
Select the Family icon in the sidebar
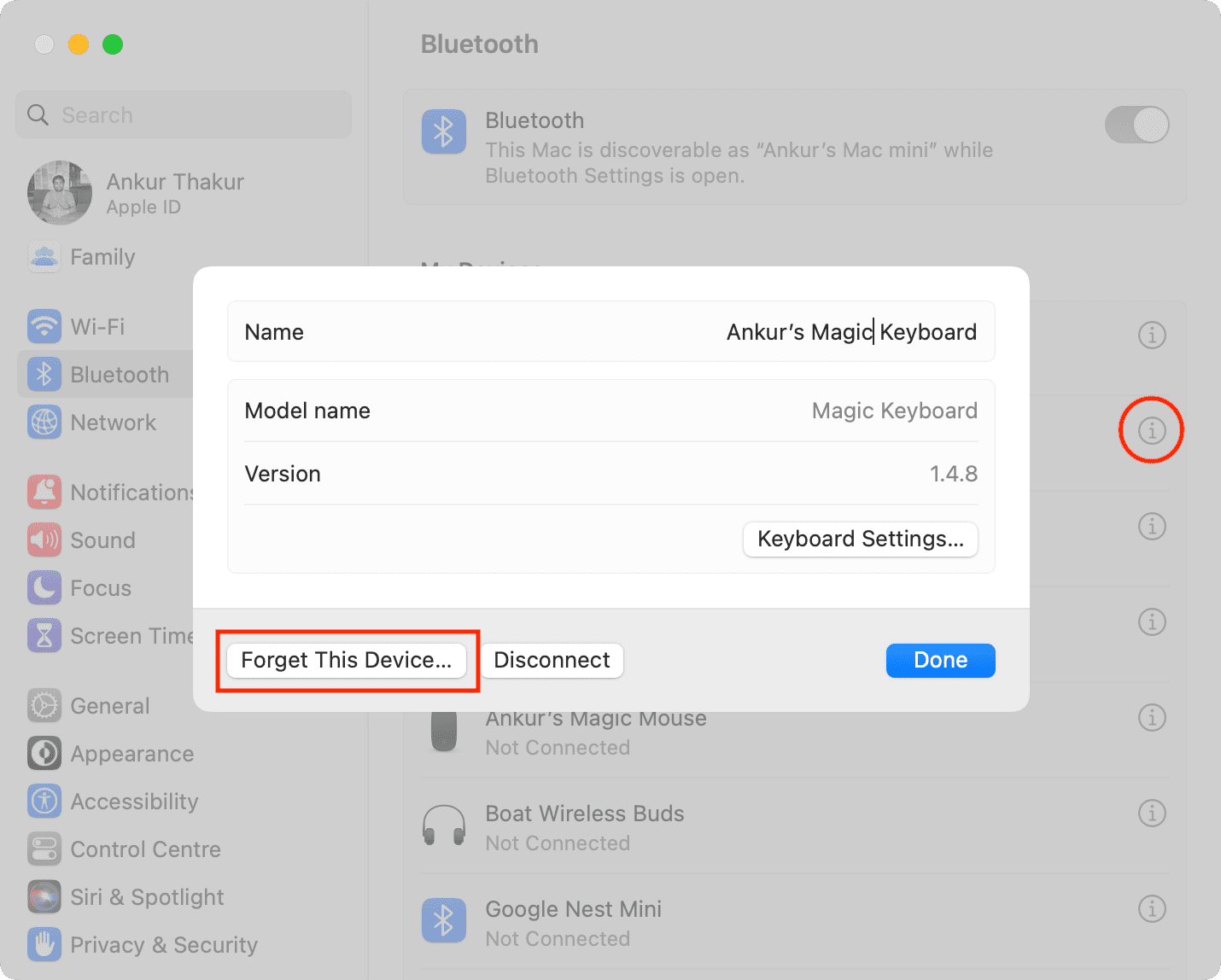pos(44,257)
